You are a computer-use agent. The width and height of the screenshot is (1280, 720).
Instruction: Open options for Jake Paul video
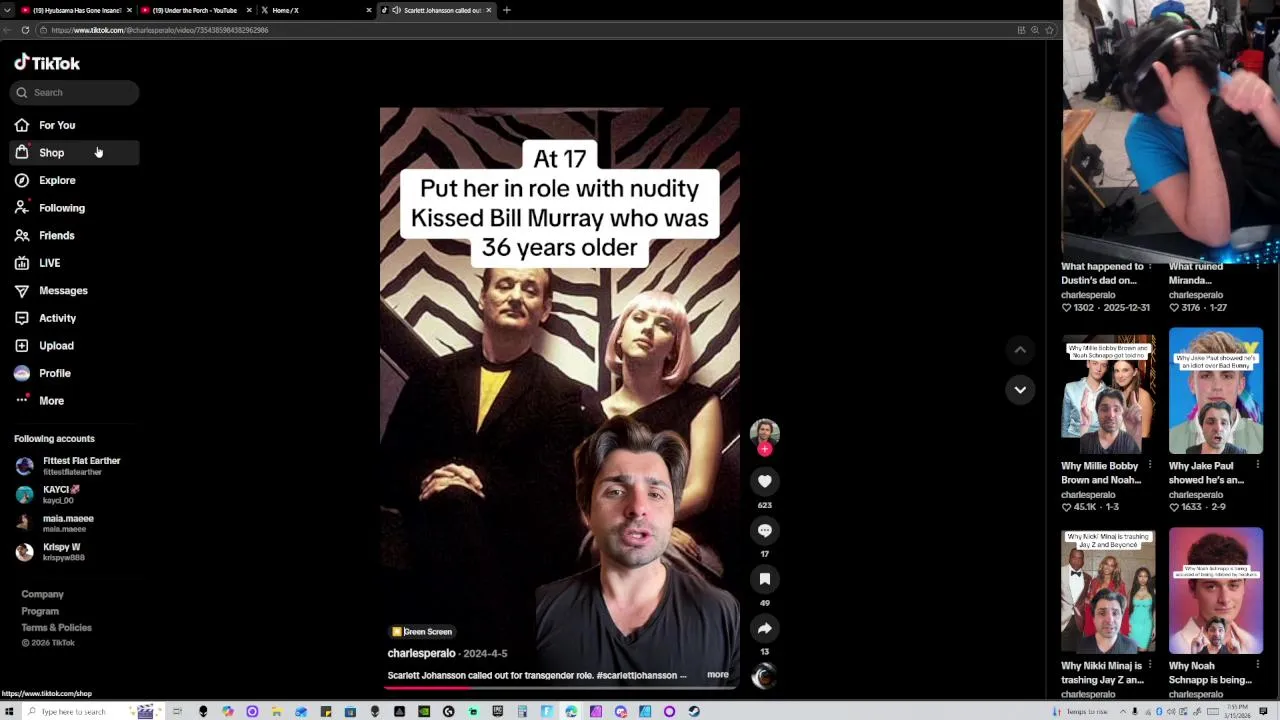click(x=1257, y=466)
